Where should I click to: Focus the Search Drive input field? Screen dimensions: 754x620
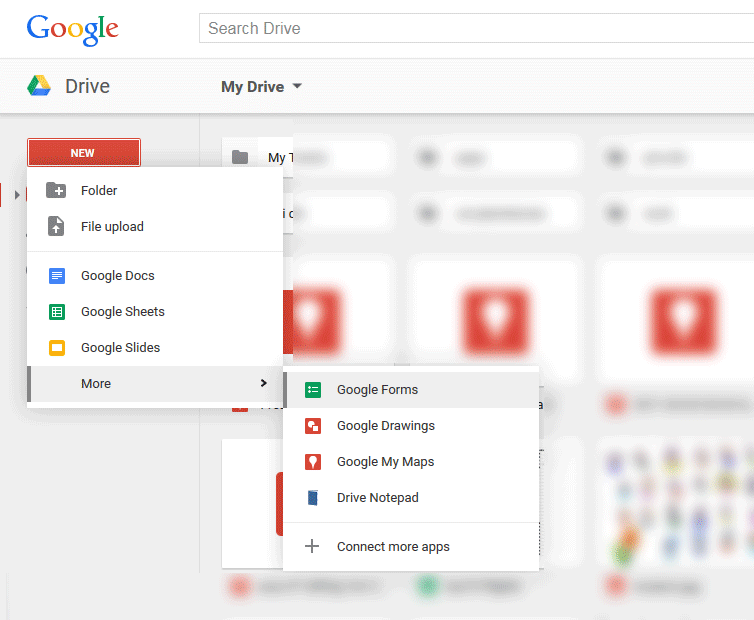click(x=476, y=28)
